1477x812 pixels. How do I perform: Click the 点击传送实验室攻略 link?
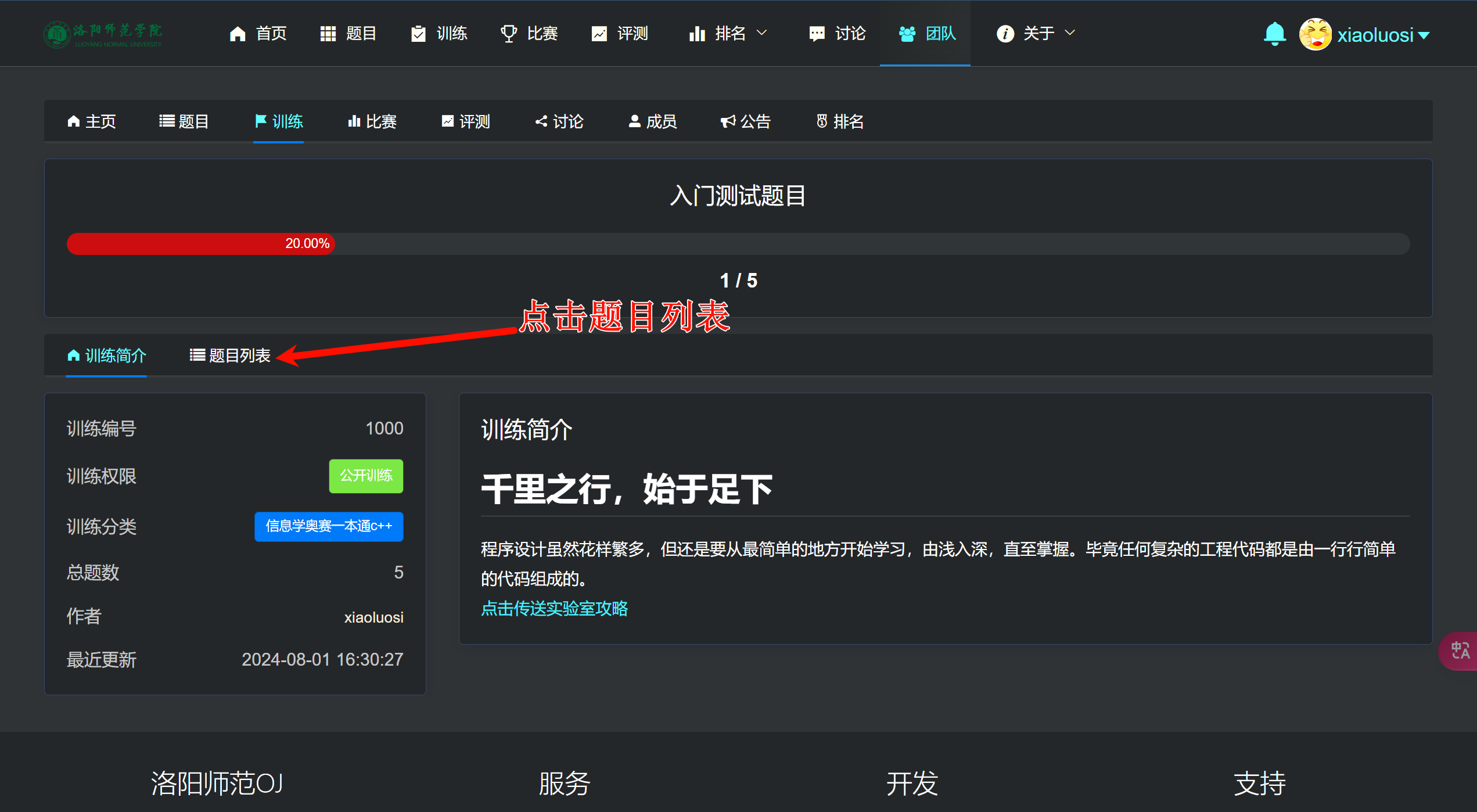pyautogui.click(x=554, y=608)
